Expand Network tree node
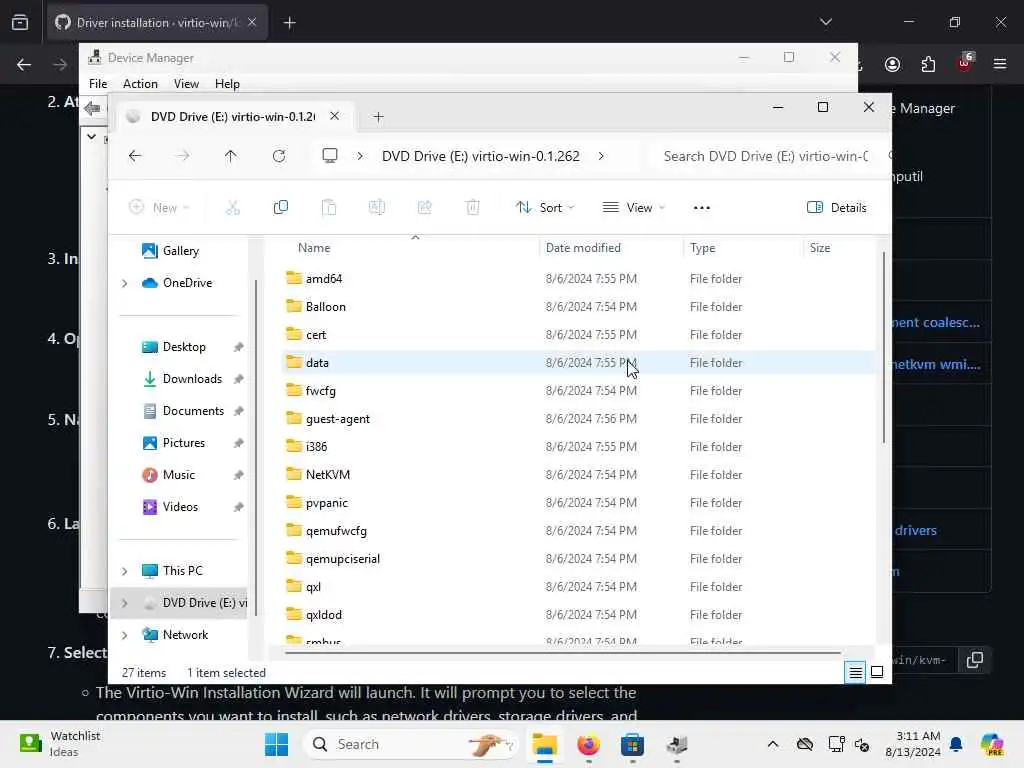Viewport: 1024px width, 768px height. point(125,635)
